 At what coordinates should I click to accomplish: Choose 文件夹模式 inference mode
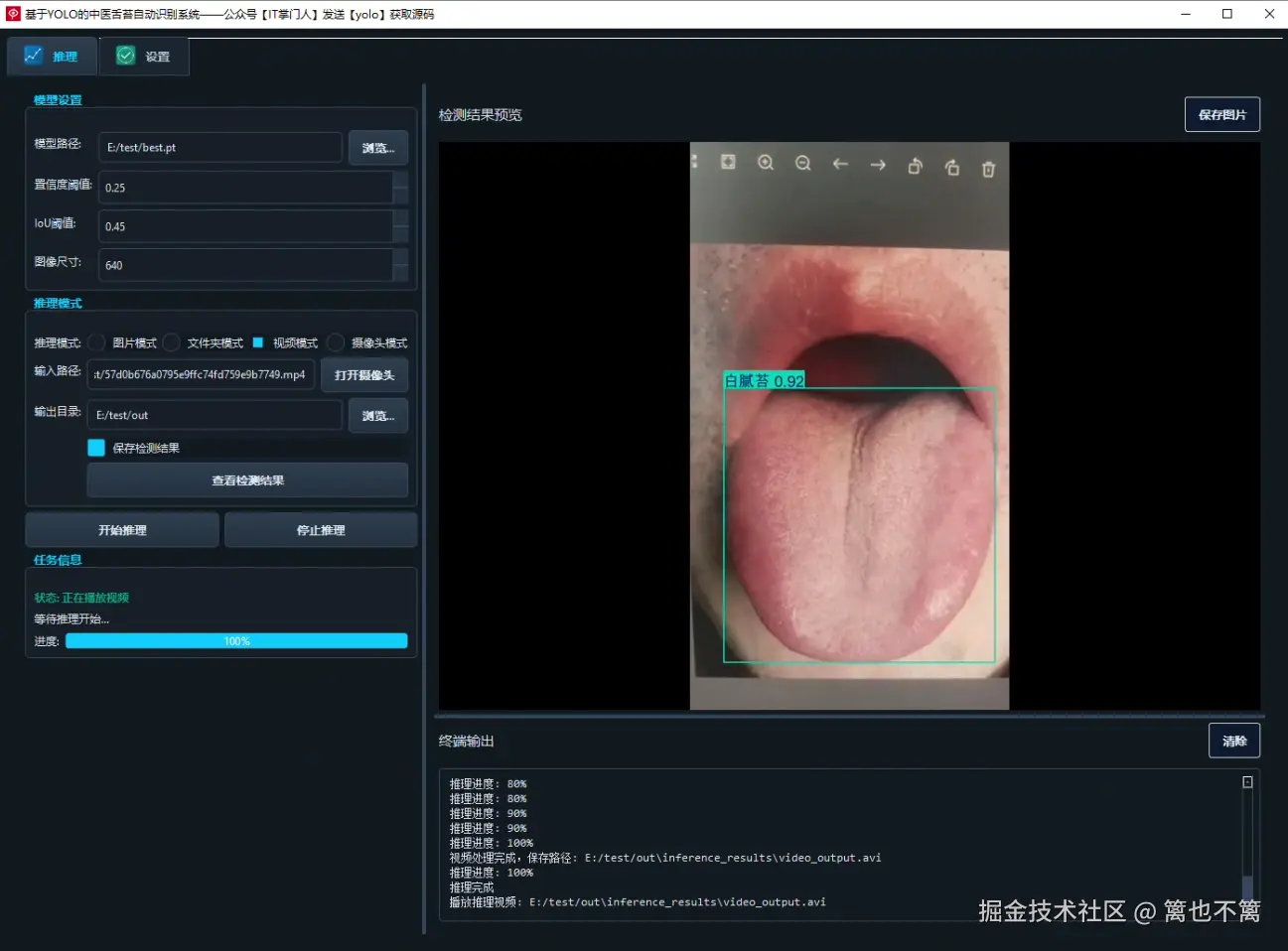tap(172, 342)
